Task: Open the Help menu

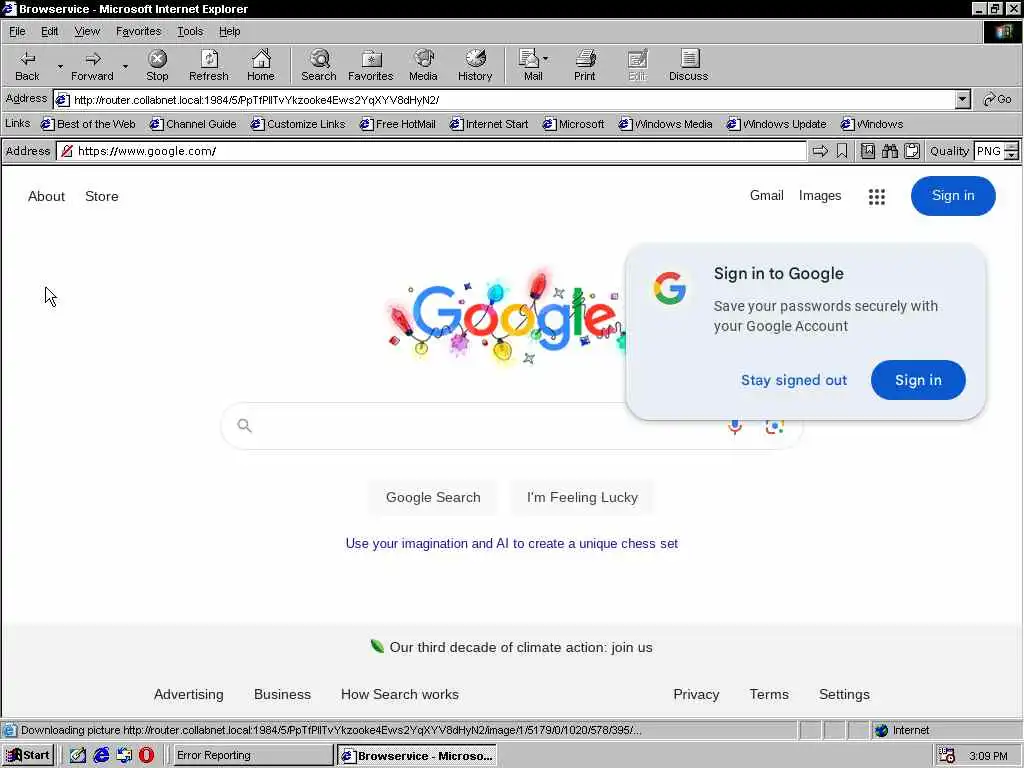Action: [x=229, y=31]
